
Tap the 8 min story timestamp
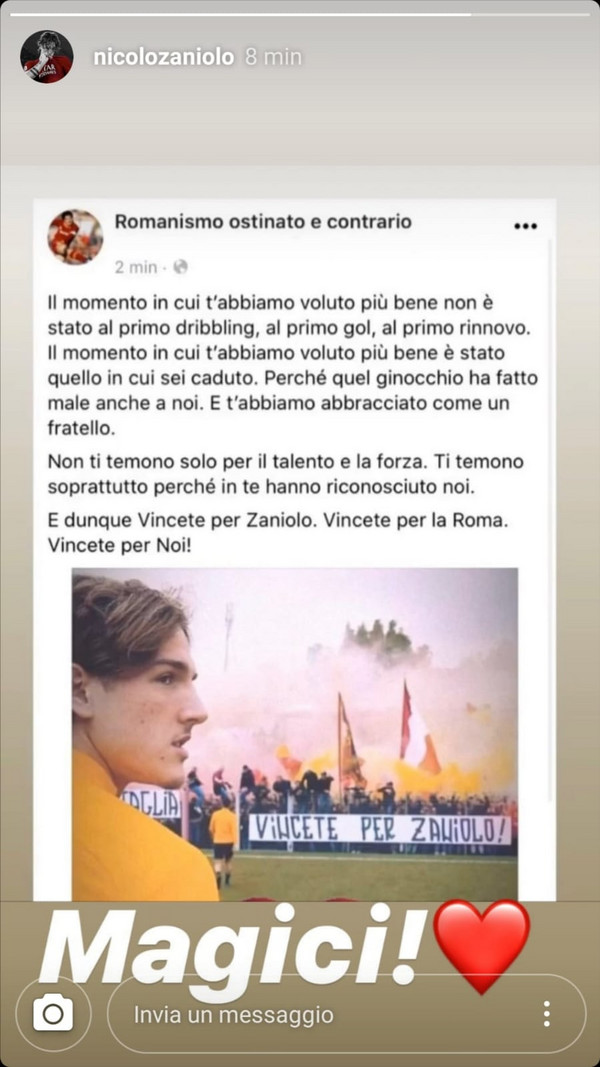pyautogui.click(x=273, y=57)
